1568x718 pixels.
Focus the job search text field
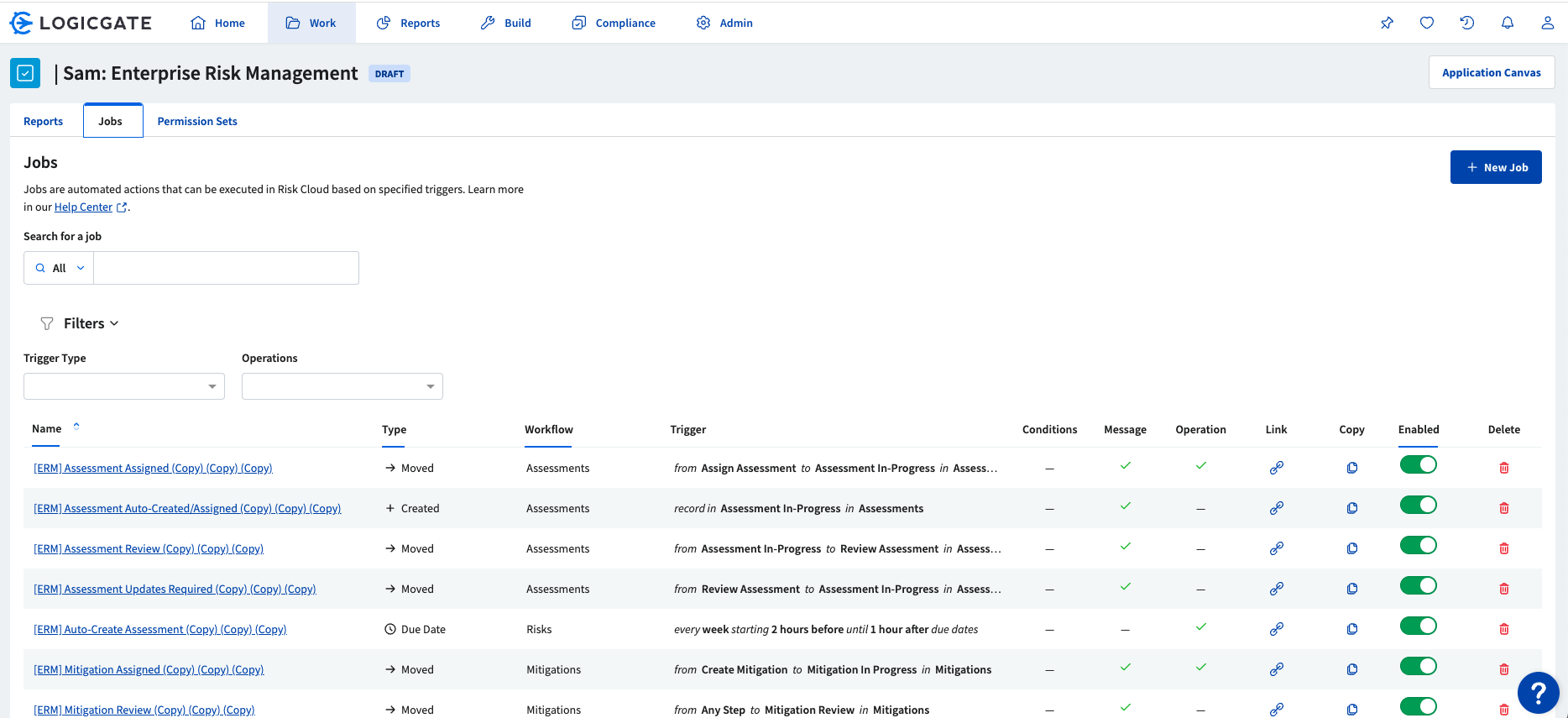(226, 268)
